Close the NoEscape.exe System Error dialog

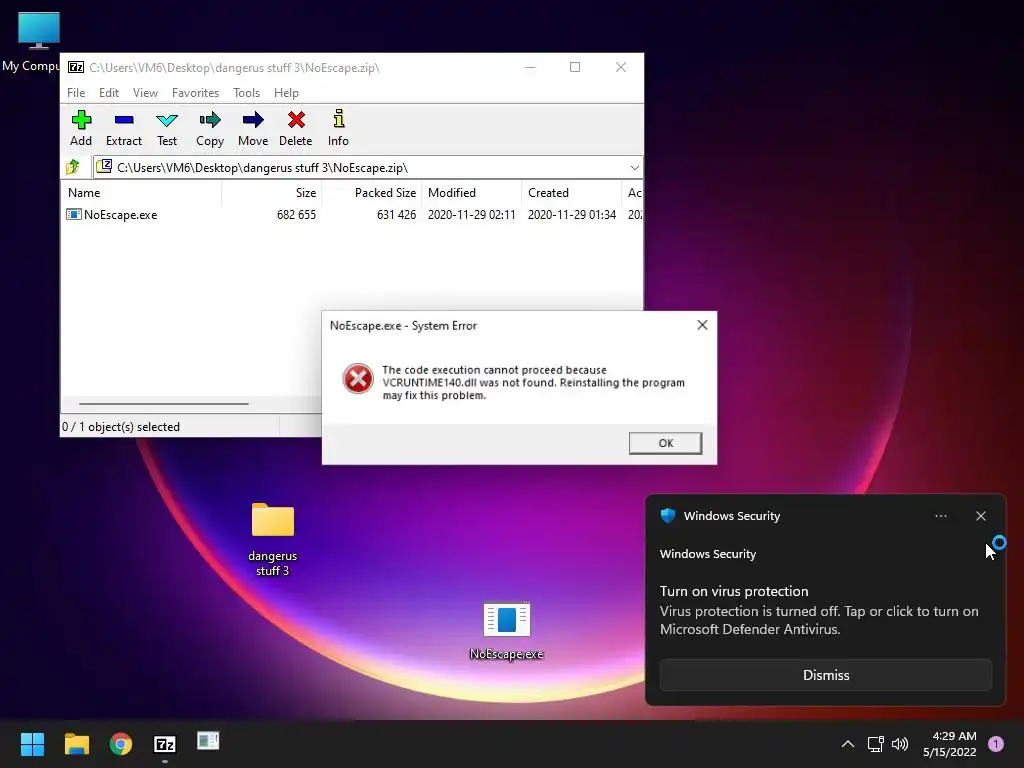click(x=702, y=325)
